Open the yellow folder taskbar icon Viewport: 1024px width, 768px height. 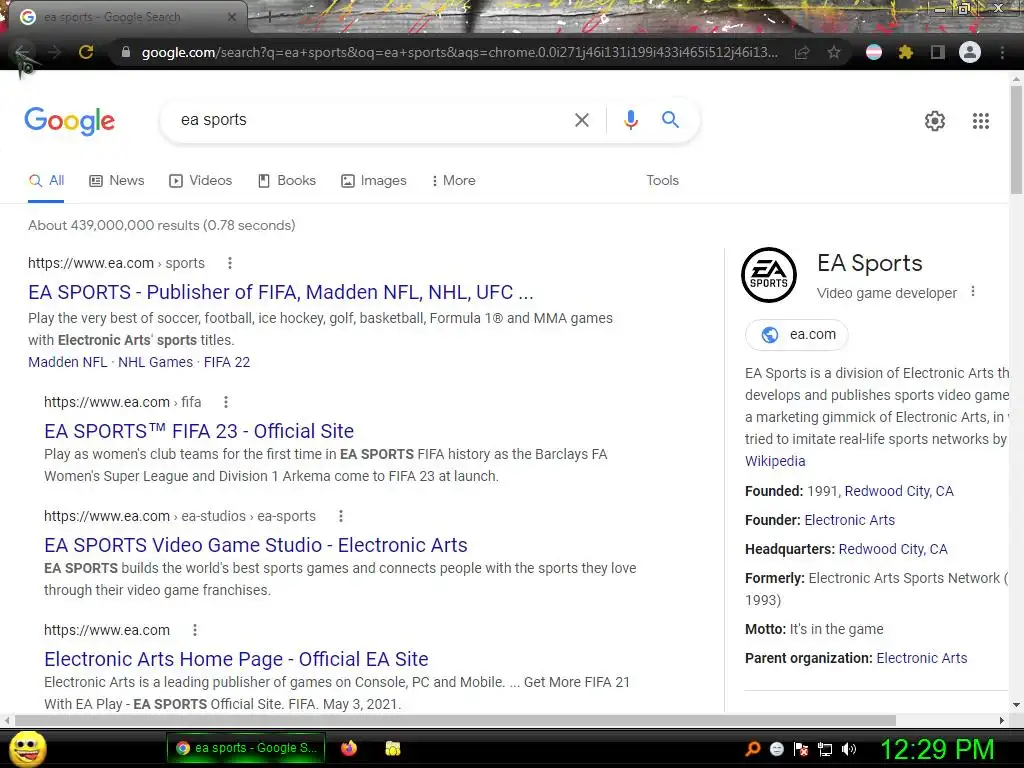pos(392,748)
